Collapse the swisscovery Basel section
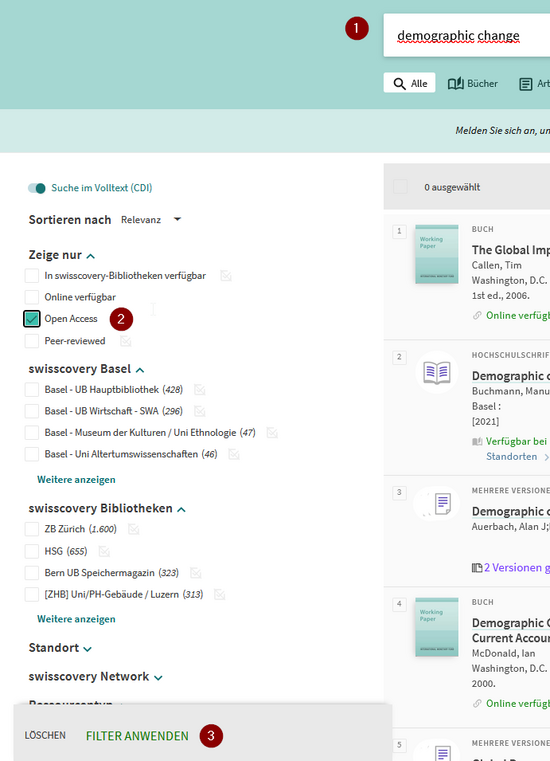The height and width of the screenshot is (761, 550). 140,370
